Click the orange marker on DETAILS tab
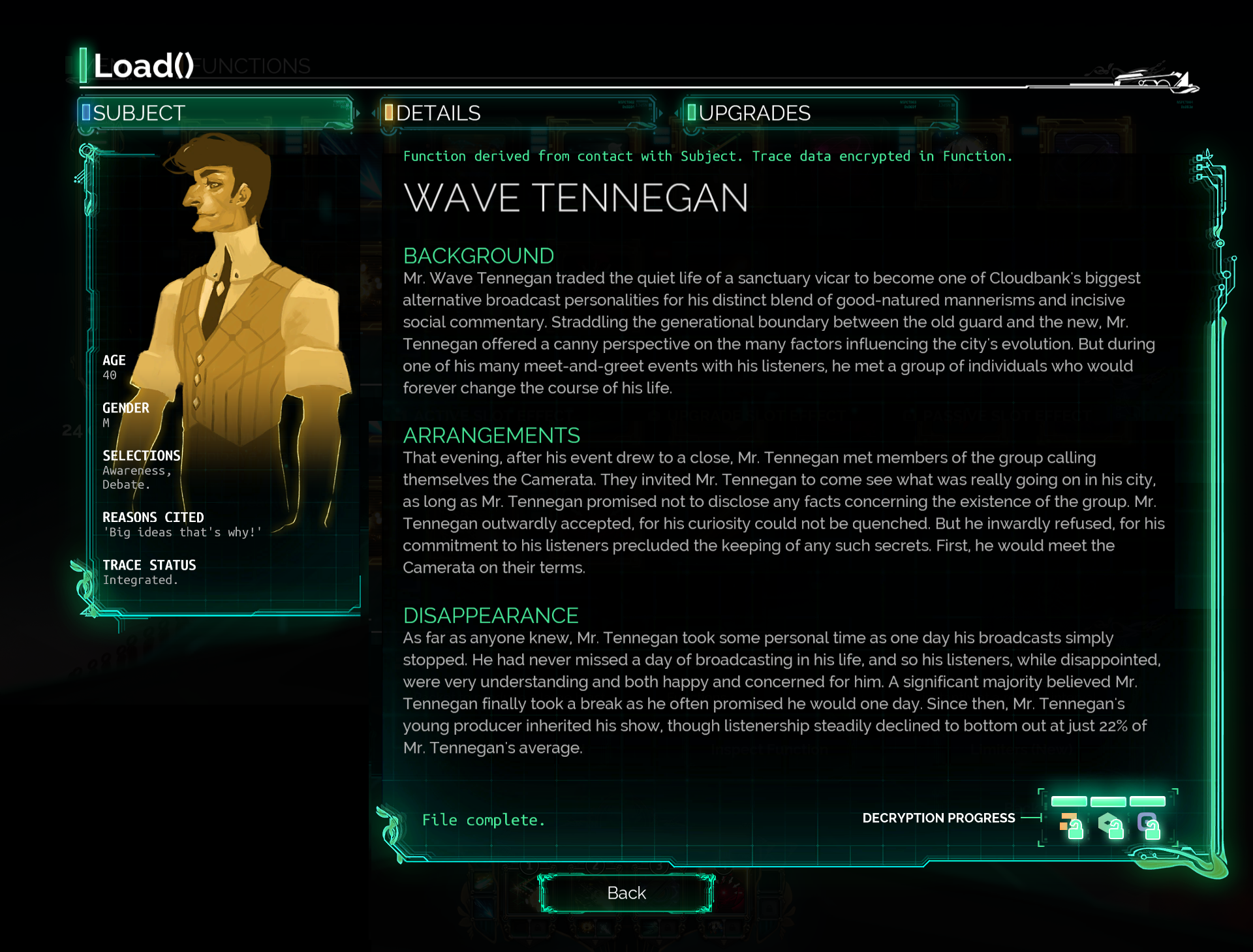 coord(389,112)
